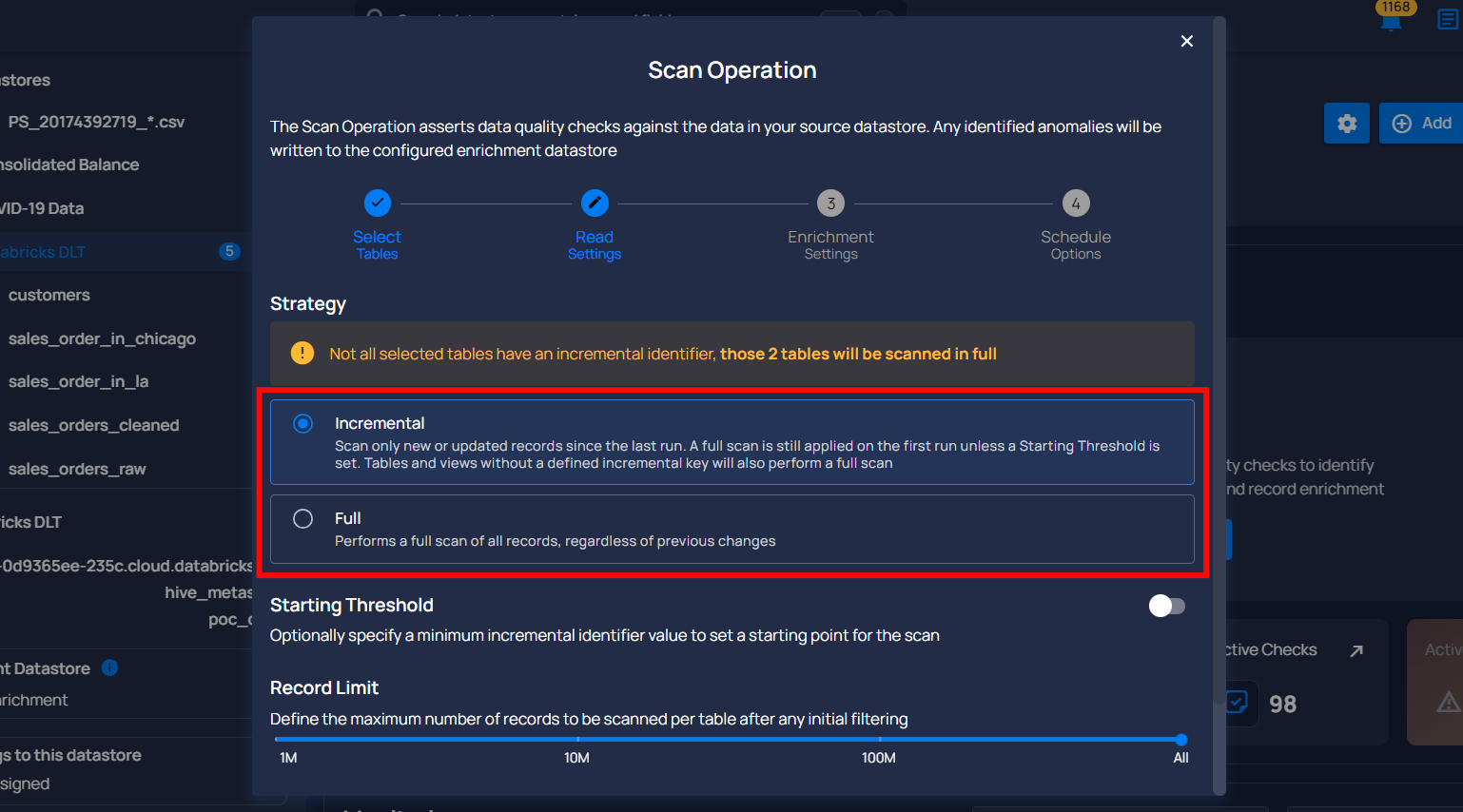
Task: Select the COVID-19 Data datastore
Action: [42, 208]
